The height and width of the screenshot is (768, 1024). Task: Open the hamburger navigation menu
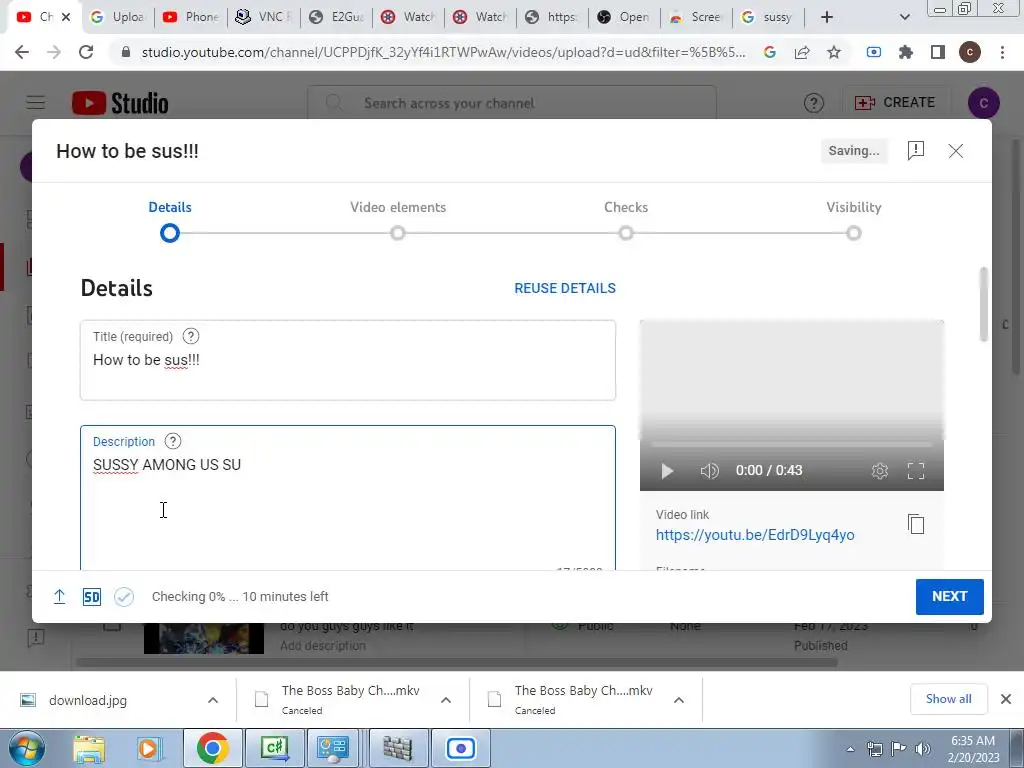click(x=36, y=103)
